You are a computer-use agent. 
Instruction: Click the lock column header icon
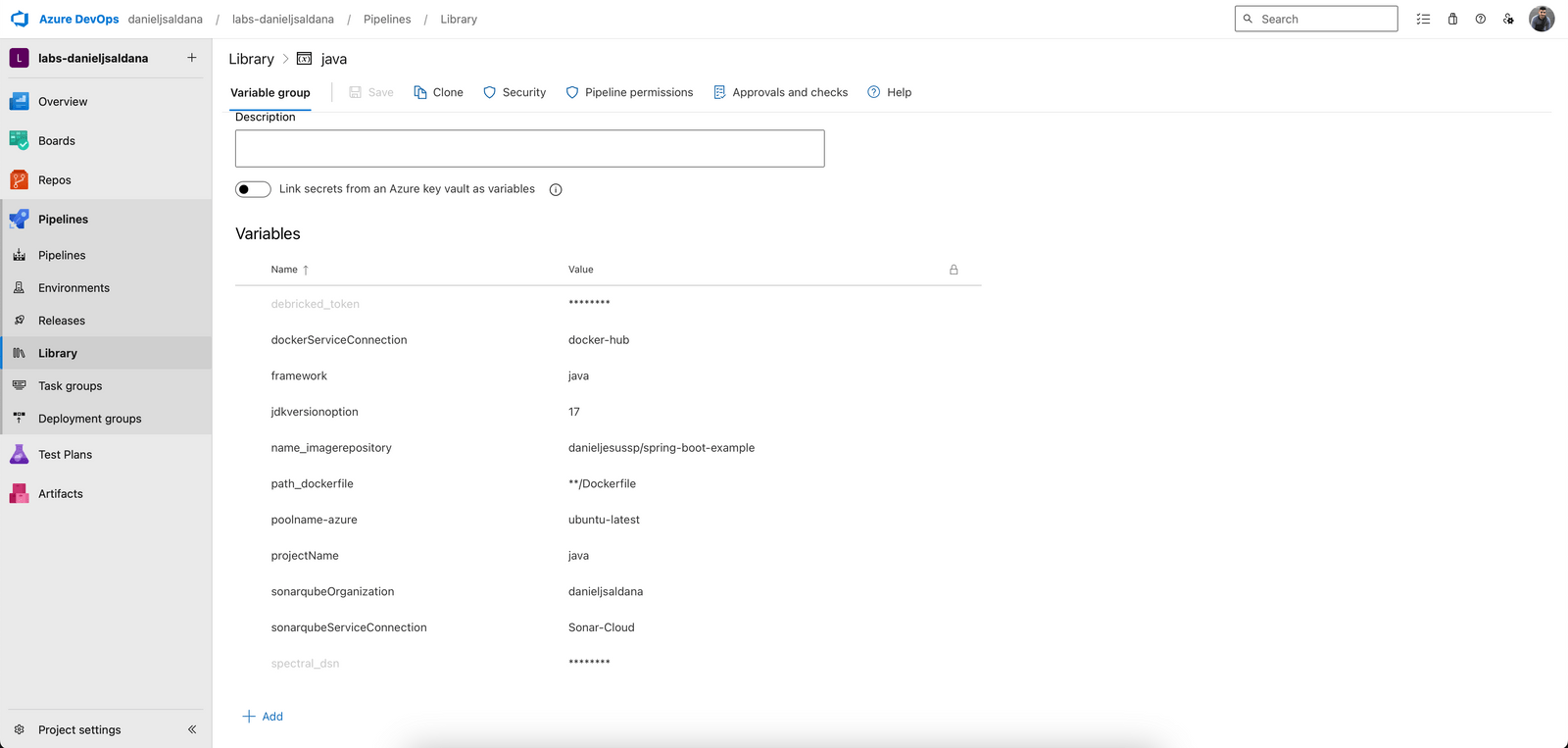tap(954, 270)
